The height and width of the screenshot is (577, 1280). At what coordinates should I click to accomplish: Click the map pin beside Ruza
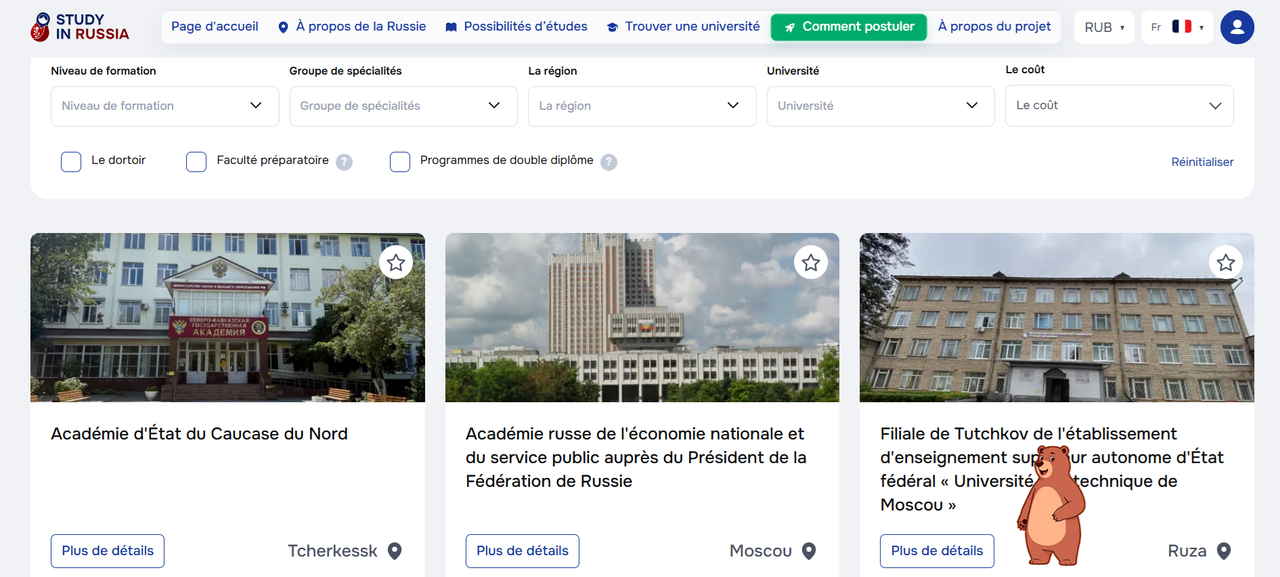[1224, 551]
